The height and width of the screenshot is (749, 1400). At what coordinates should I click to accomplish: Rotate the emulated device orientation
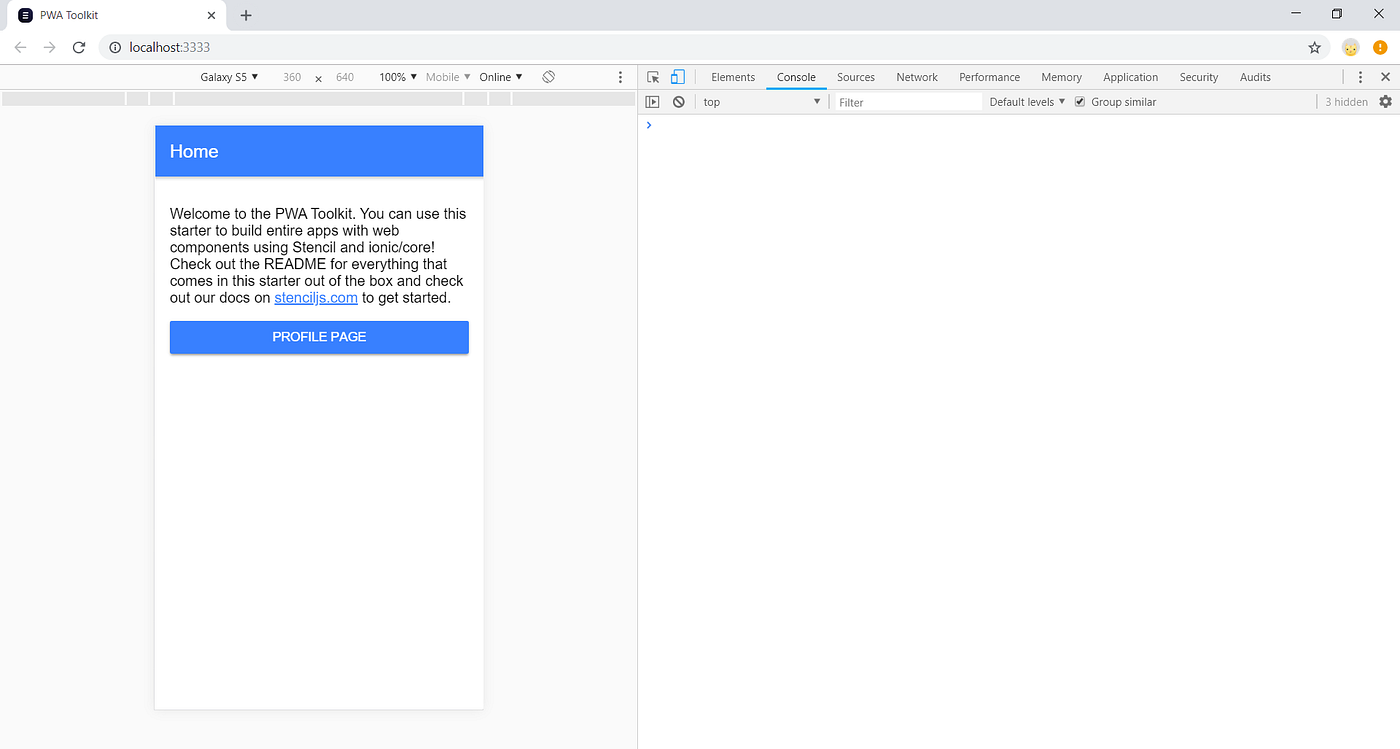click(x=546, y=76)
